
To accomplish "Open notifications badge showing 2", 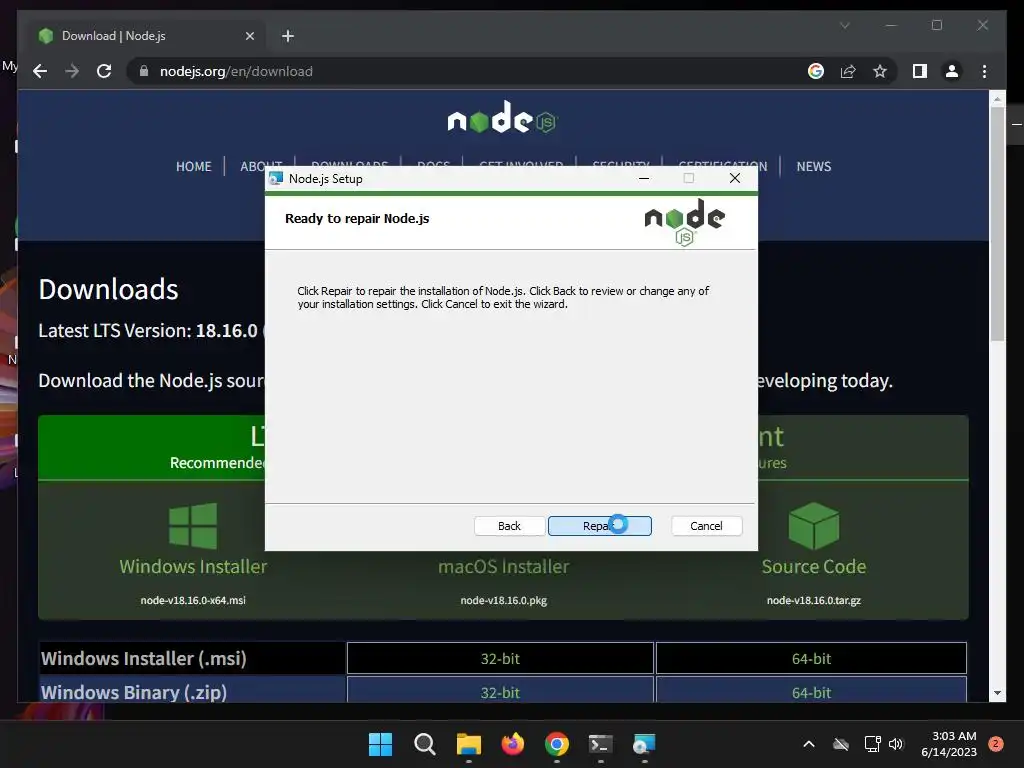I will pyautogui.click(x=996, y=744).
